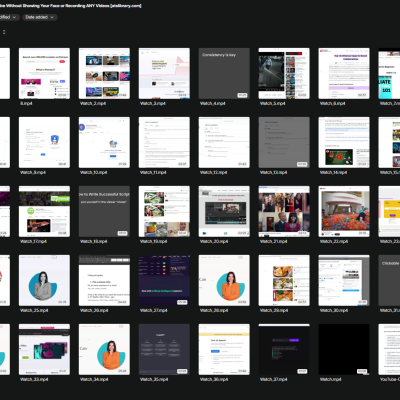Click the partially visible Watch_7.mp4 file

pos(389,73)
